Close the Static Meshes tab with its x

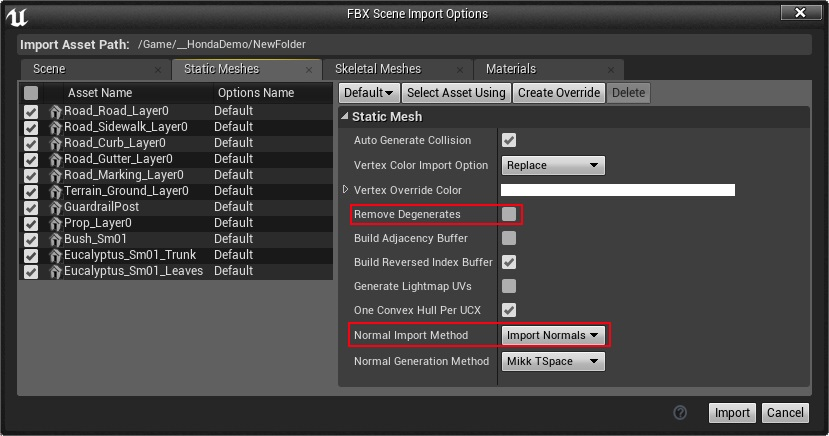(309, 70)
